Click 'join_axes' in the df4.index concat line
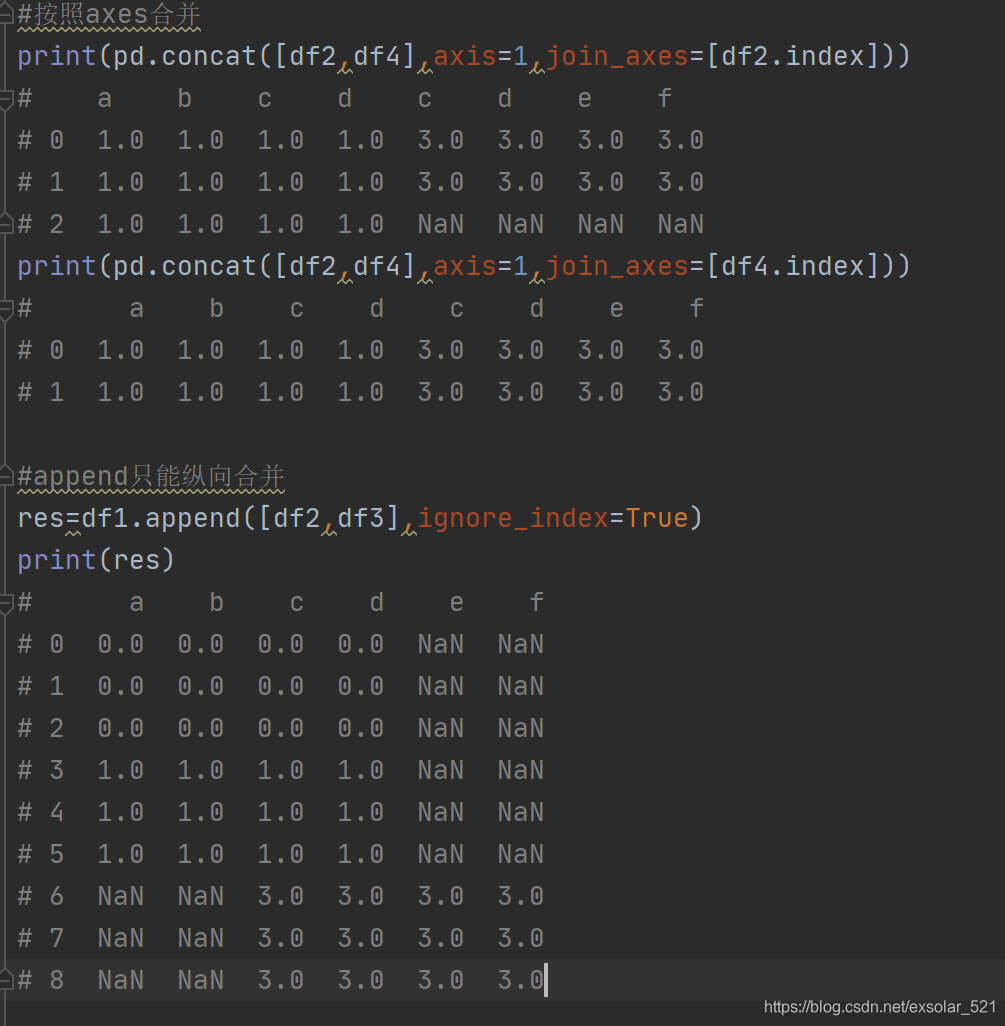This screenshot has height=1026, width=1005. pos(617,266)
